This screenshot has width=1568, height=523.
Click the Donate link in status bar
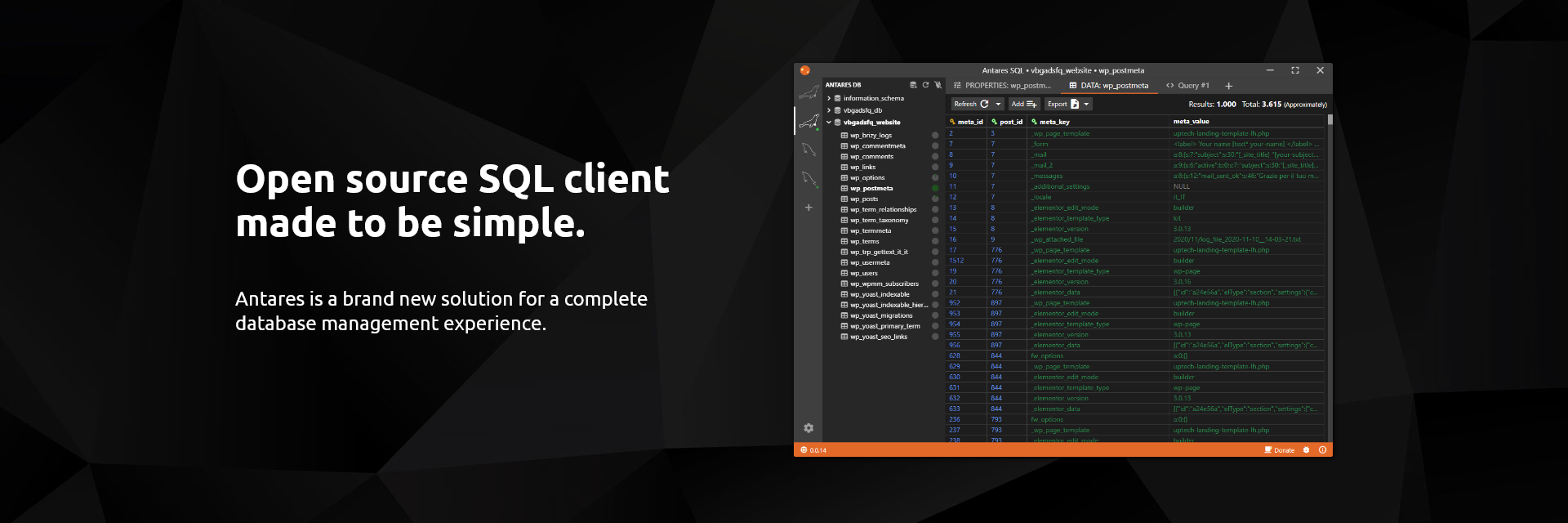(x=1279, y=450)
